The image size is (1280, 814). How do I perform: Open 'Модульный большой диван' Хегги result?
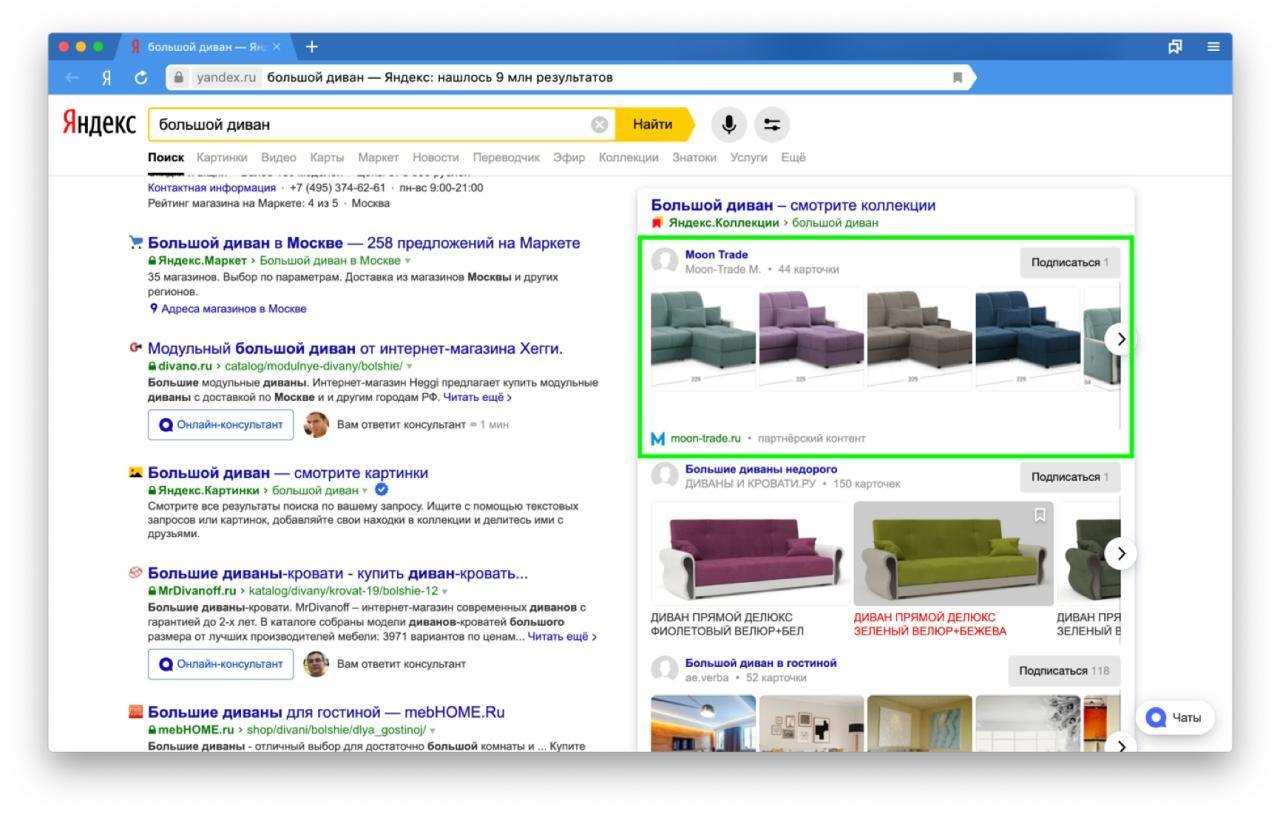click(355, 349)
